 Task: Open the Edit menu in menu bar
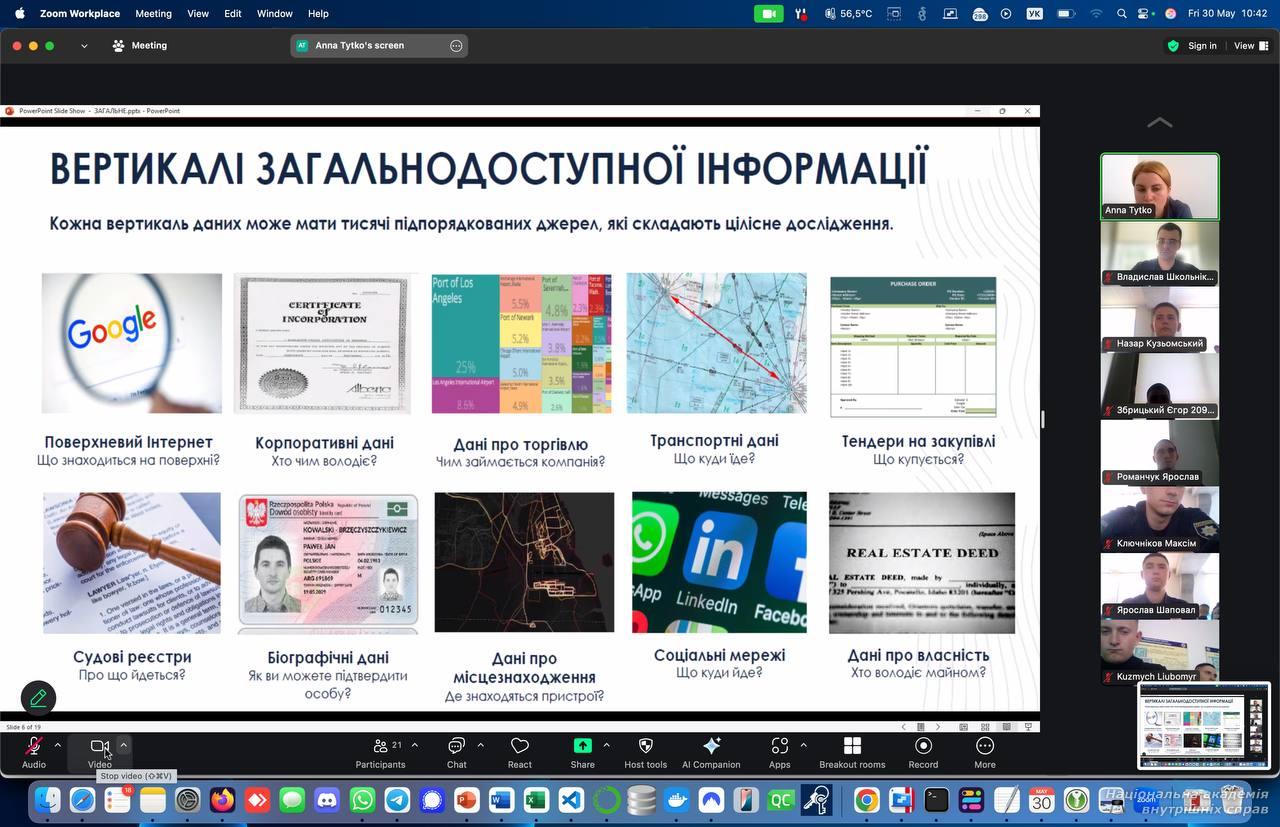(233, 14)
